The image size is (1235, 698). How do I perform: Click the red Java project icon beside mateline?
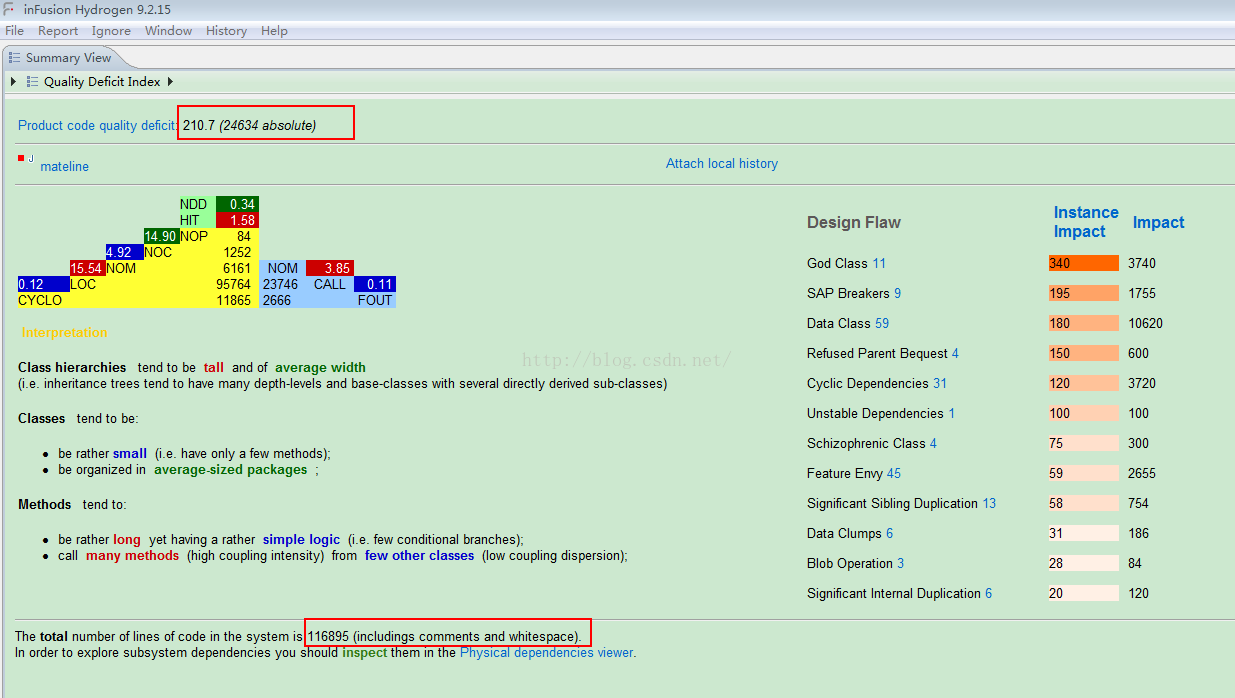(x=25, y=159)
